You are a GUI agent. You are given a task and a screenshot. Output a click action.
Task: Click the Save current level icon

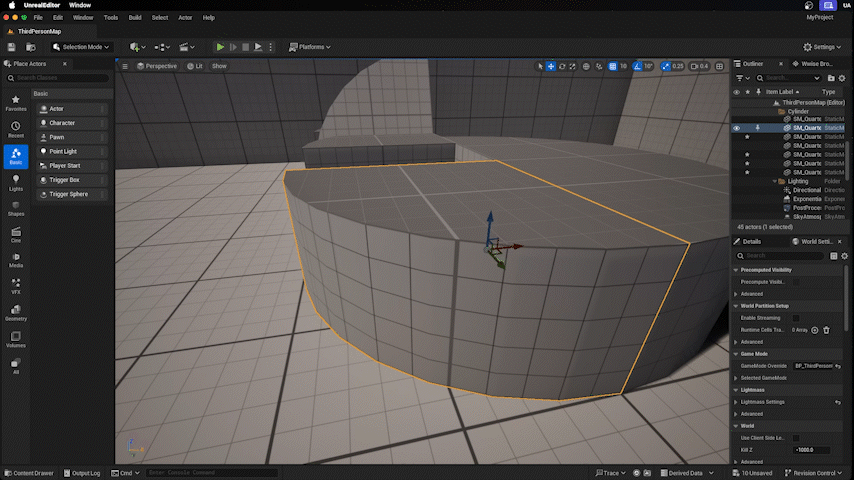point(11,47)
